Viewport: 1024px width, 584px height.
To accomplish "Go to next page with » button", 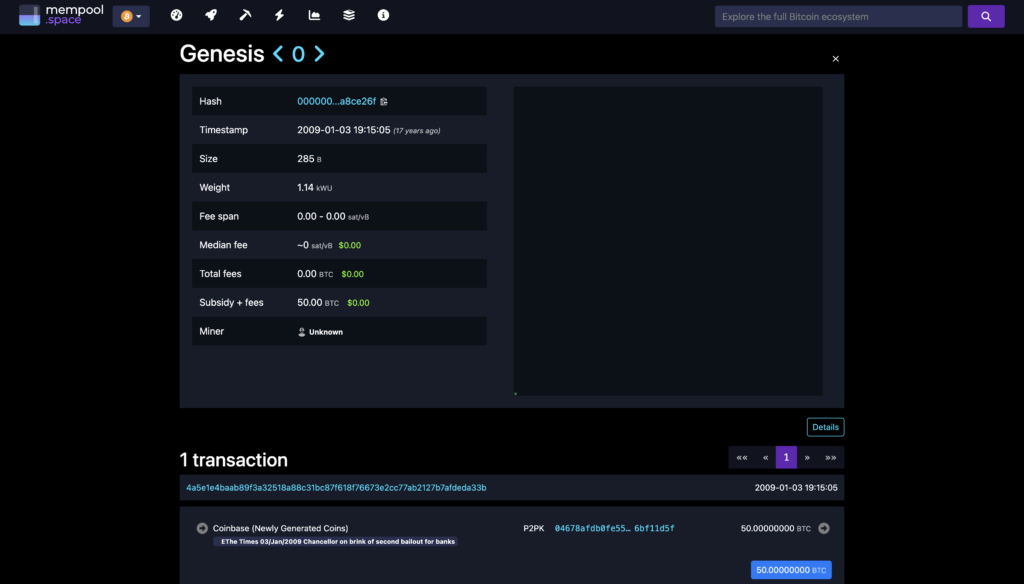I will pos(807,457).
